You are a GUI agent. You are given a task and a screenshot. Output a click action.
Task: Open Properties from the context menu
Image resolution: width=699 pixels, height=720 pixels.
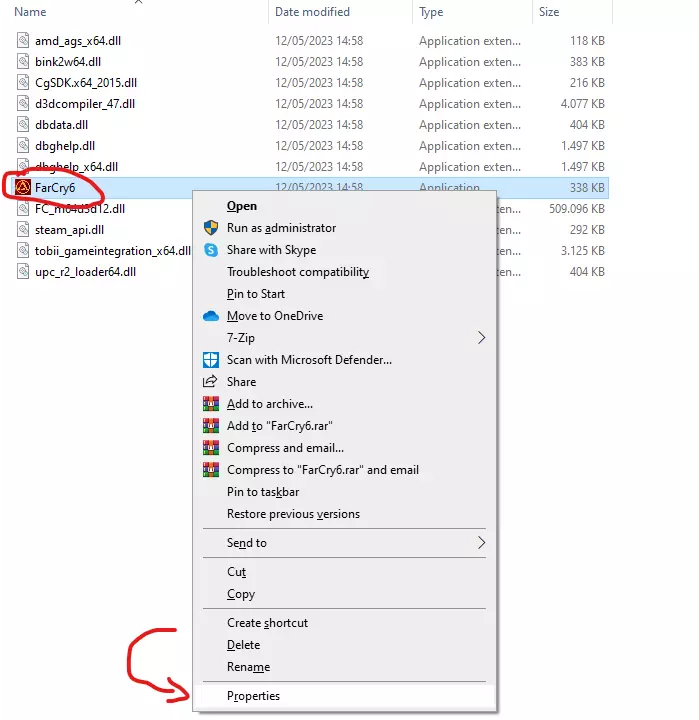coord(344,696)
